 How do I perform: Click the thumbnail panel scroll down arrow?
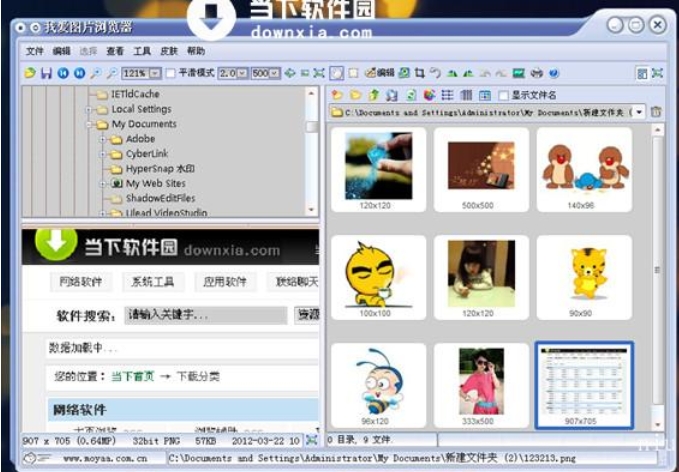pos(657,425)
